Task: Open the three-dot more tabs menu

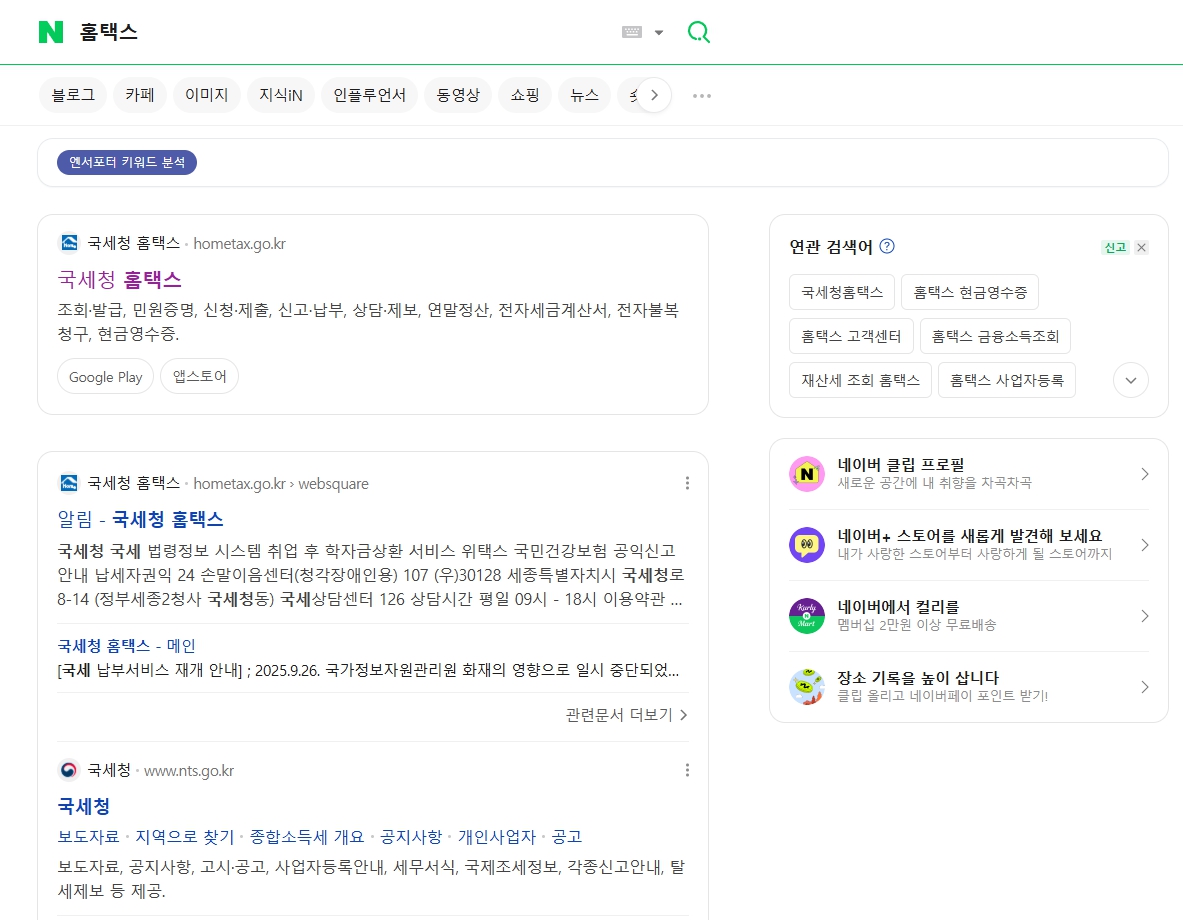Action: click(x=702, y=96)
